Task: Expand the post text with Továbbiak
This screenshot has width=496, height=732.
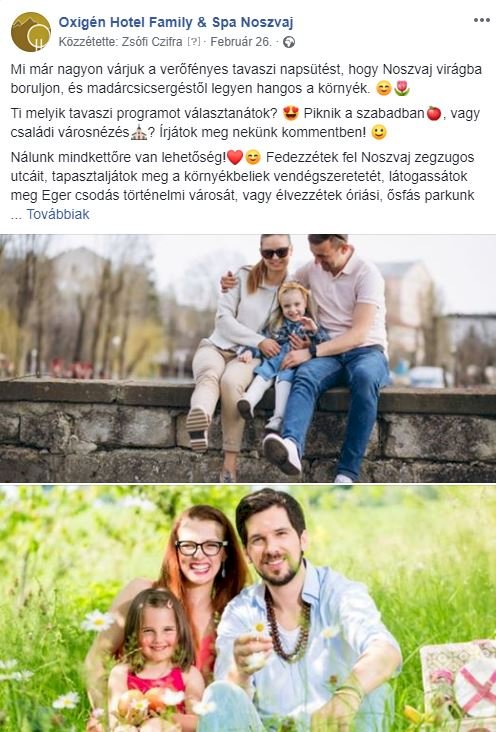Action: click(58, 214)
